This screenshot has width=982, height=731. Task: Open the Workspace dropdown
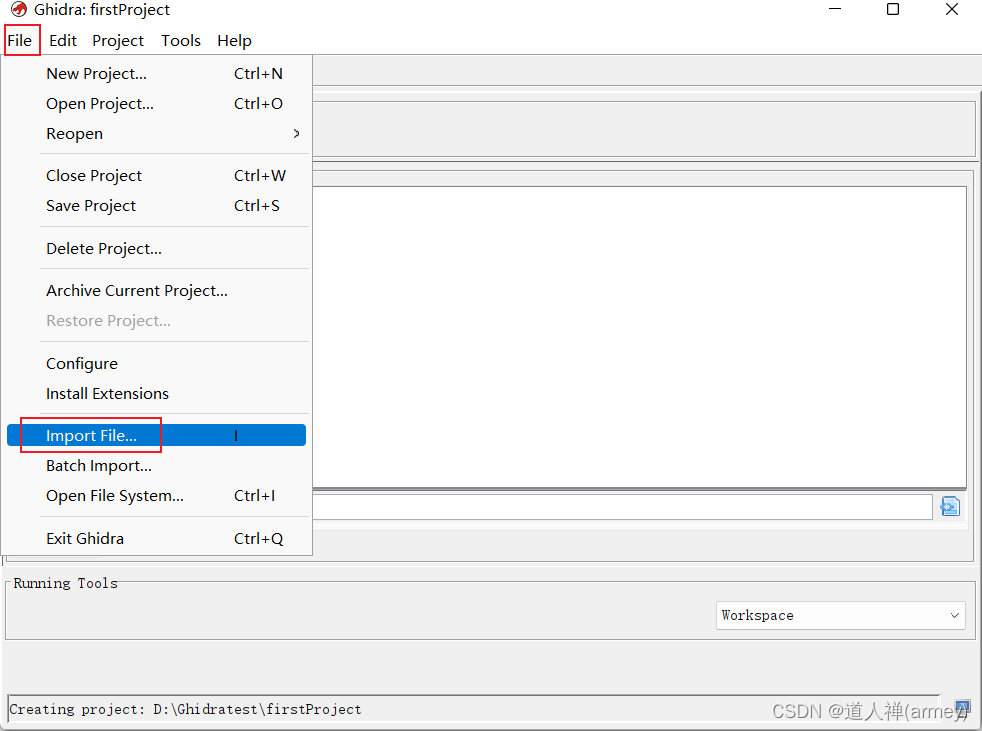(x=840, y=616)
